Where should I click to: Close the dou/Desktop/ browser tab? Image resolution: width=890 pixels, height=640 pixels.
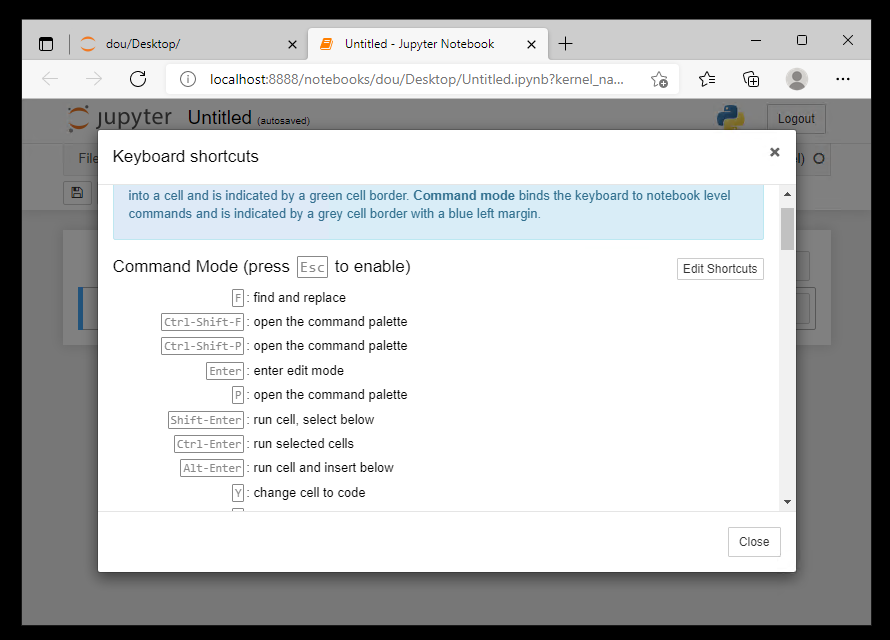pos(293,44)
